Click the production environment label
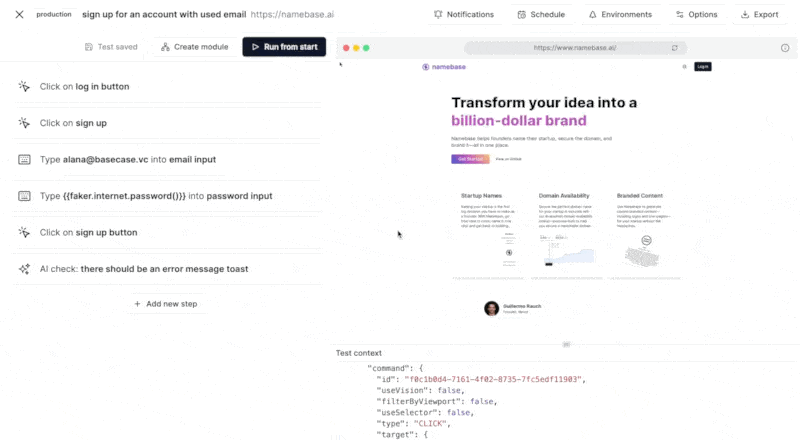 pos(54,14)
